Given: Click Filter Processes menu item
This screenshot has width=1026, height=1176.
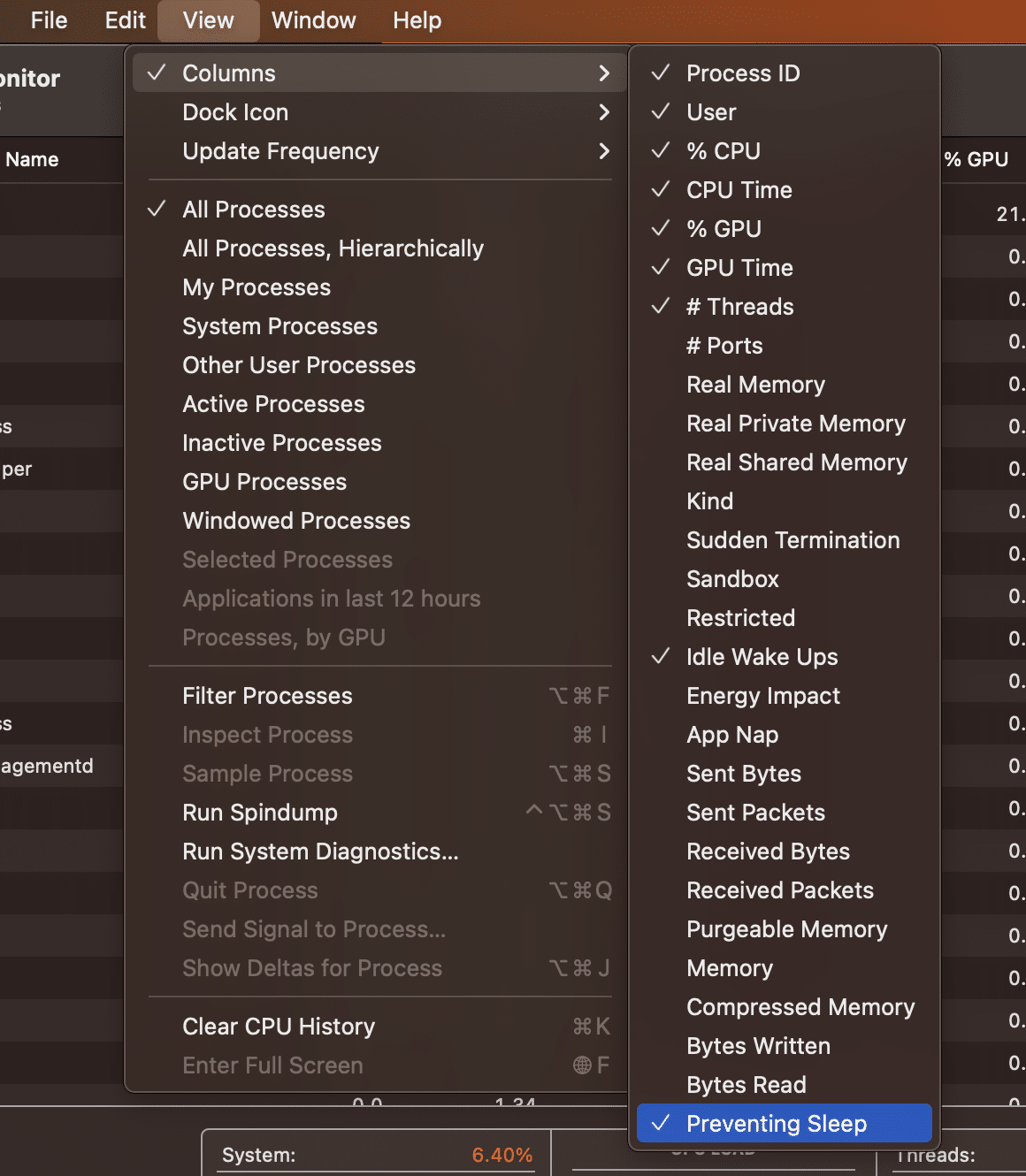Looking at the screenshot, I should (x=379, y=696).
